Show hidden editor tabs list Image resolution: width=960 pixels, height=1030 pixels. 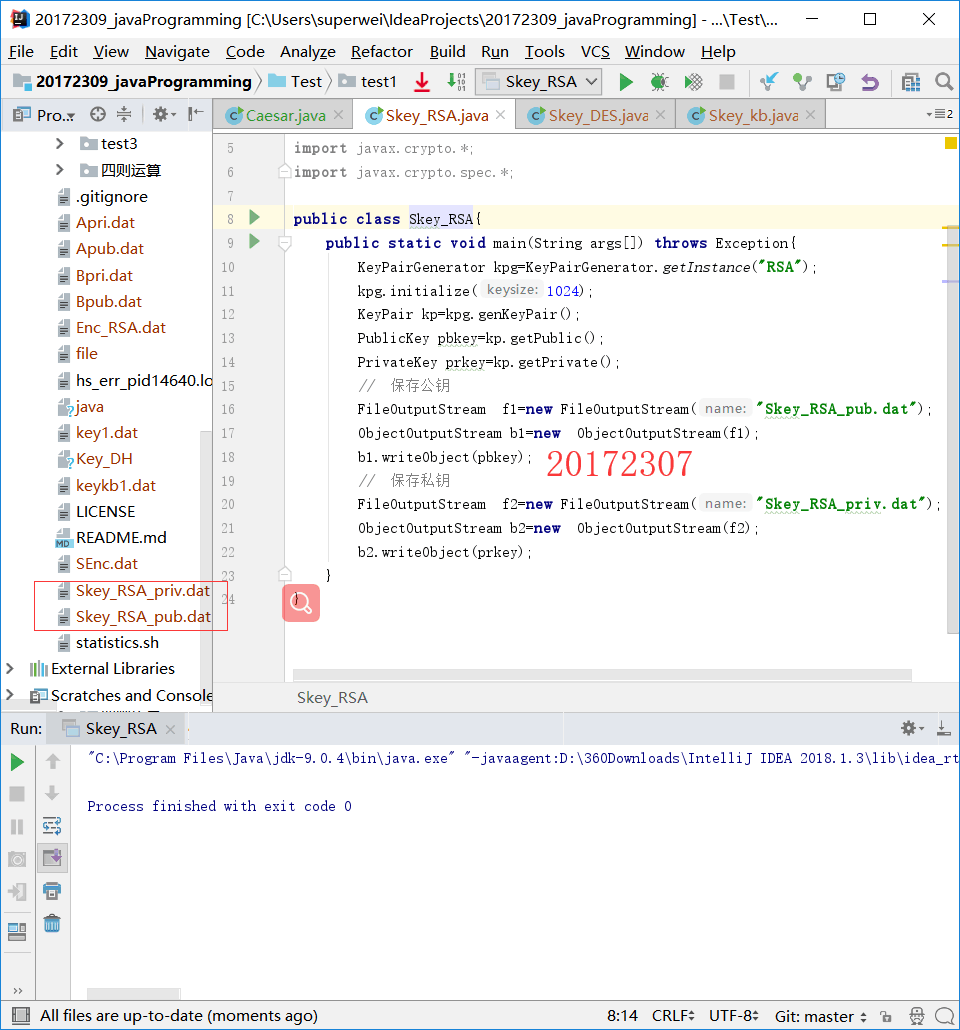[940, 114]
